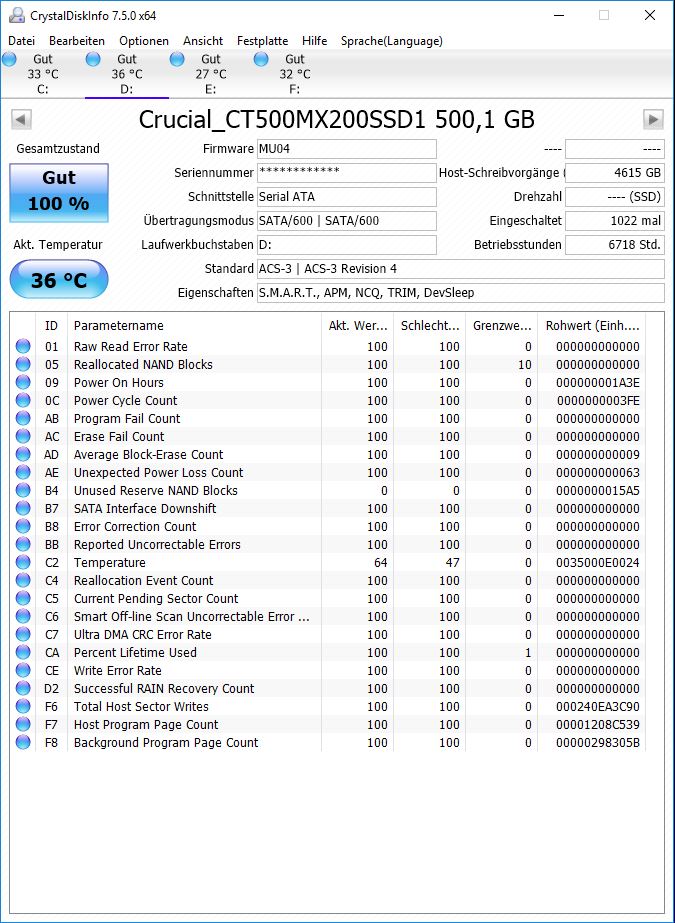
Task: Open the Datei menu
Action: [22, 41]
